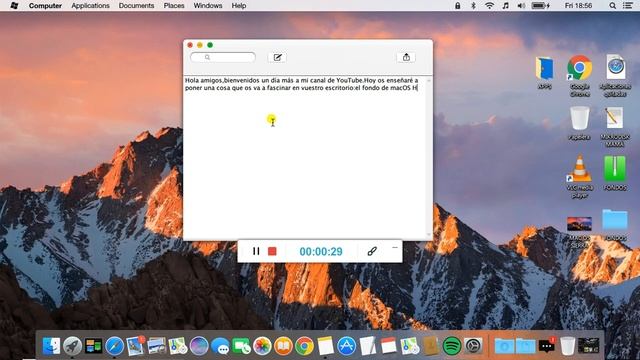The height and width of the screenshot is (360, 640).
Task: Open Finder from the dock
Action: tap(51, 346)
